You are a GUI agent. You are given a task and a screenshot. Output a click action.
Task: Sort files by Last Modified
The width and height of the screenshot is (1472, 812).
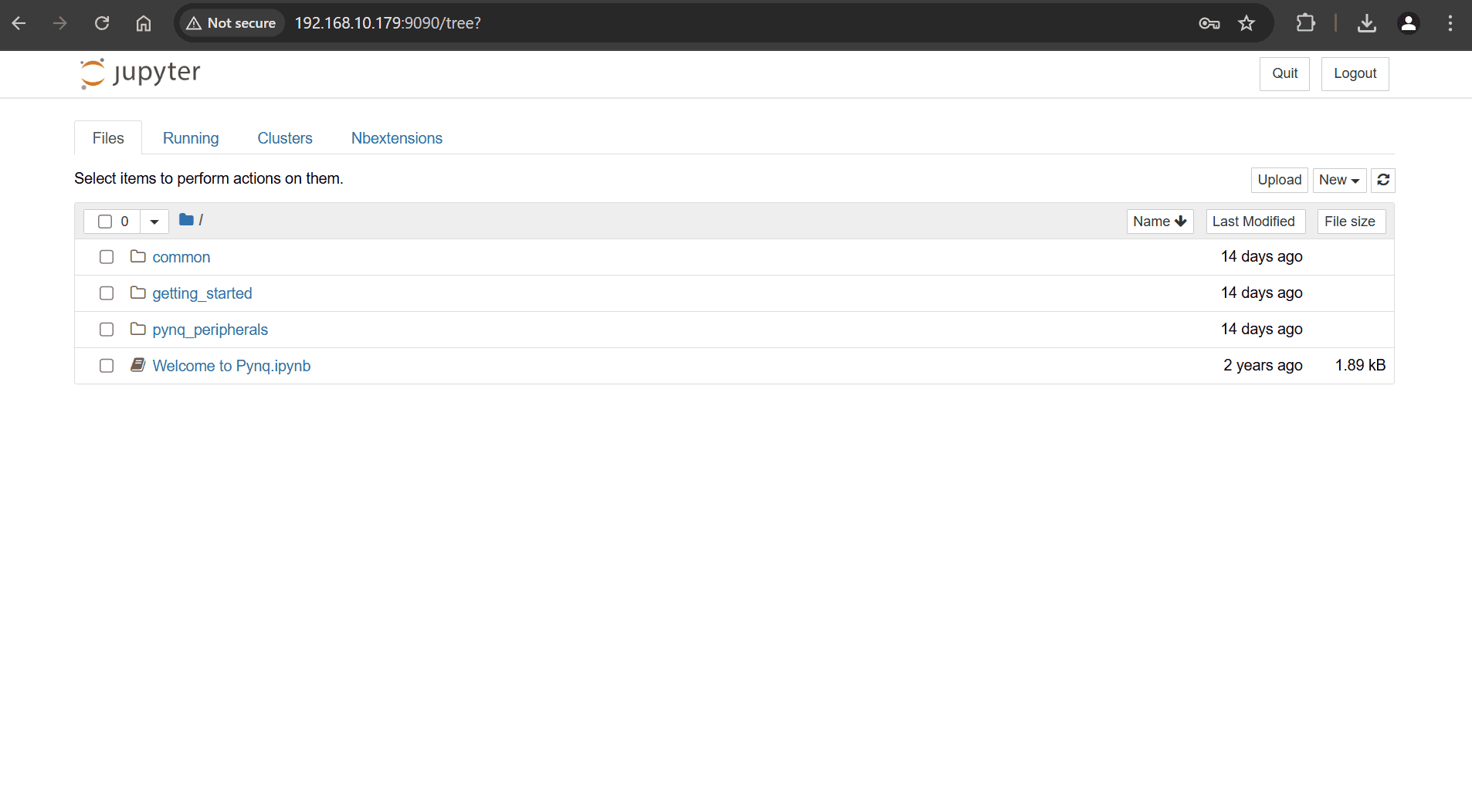tap(1254, 222)
